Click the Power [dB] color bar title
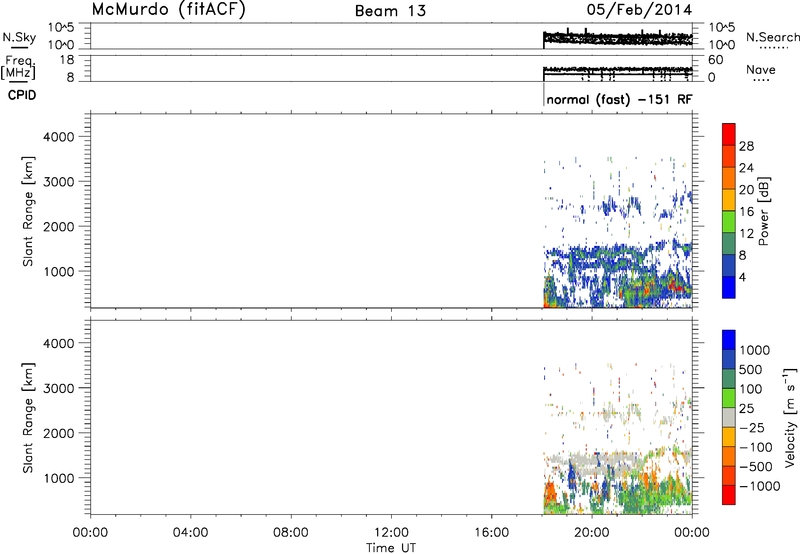The width and height of the screenshot is (800, 554). tap(763, 211)
